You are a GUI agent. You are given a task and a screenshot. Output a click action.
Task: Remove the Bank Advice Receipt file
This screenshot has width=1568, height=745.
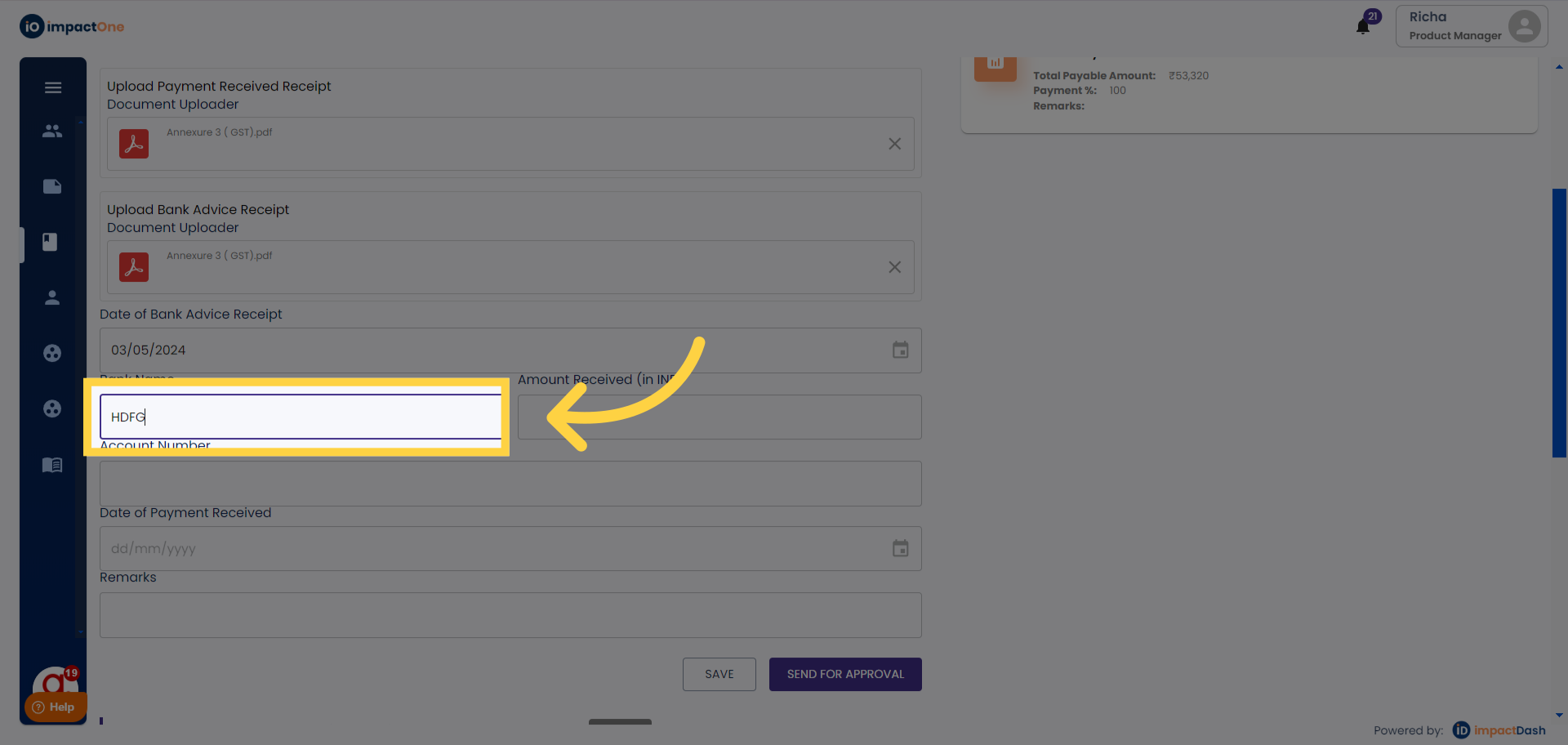pyautogui.click(x=895, y=267)
